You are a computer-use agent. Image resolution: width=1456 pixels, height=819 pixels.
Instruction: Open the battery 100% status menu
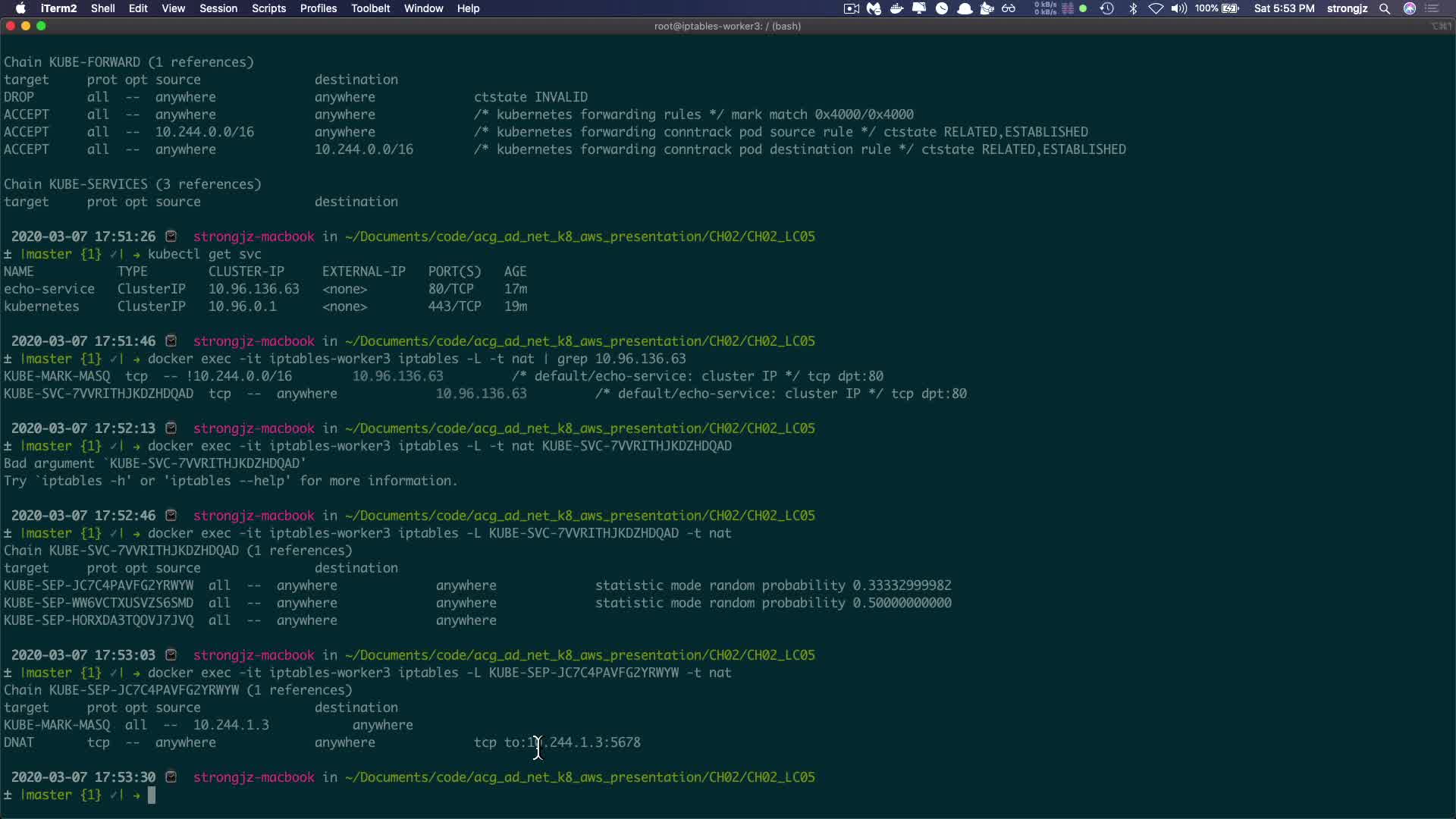click(x=1217, y=8)
